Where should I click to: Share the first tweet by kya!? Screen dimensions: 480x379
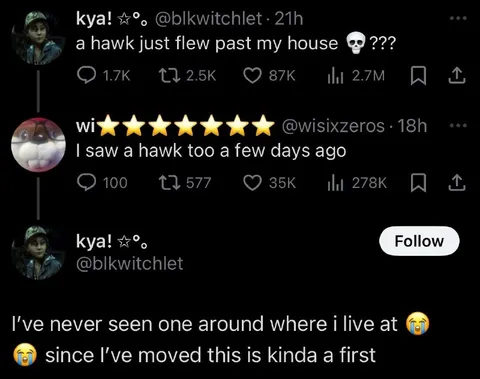pos(456,76)
